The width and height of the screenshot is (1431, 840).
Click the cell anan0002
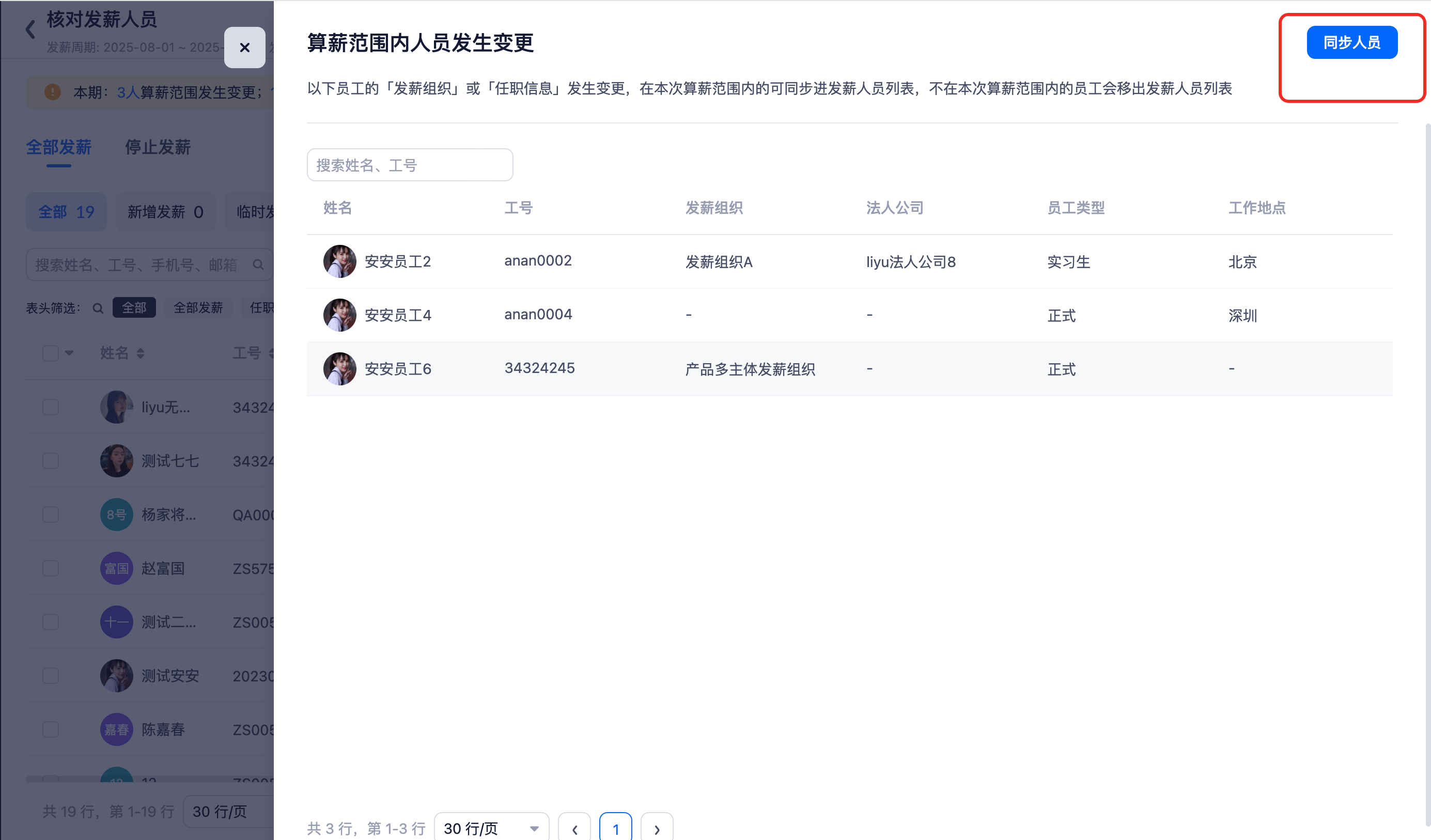click(x=538, y=261)
